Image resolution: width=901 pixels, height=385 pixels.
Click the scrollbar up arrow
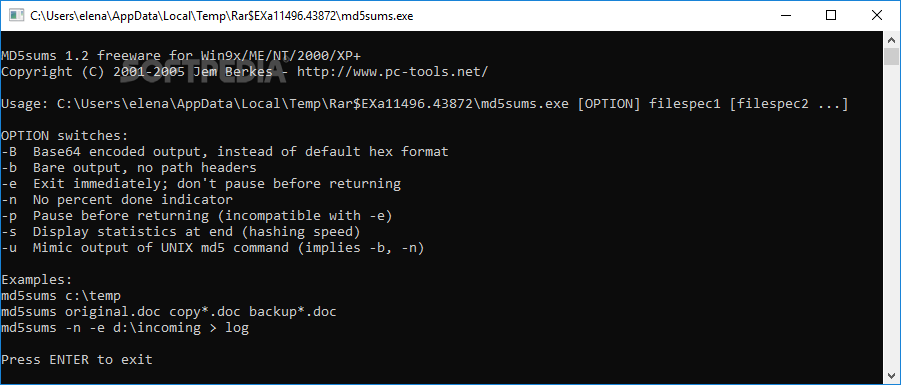click(891, 40)
